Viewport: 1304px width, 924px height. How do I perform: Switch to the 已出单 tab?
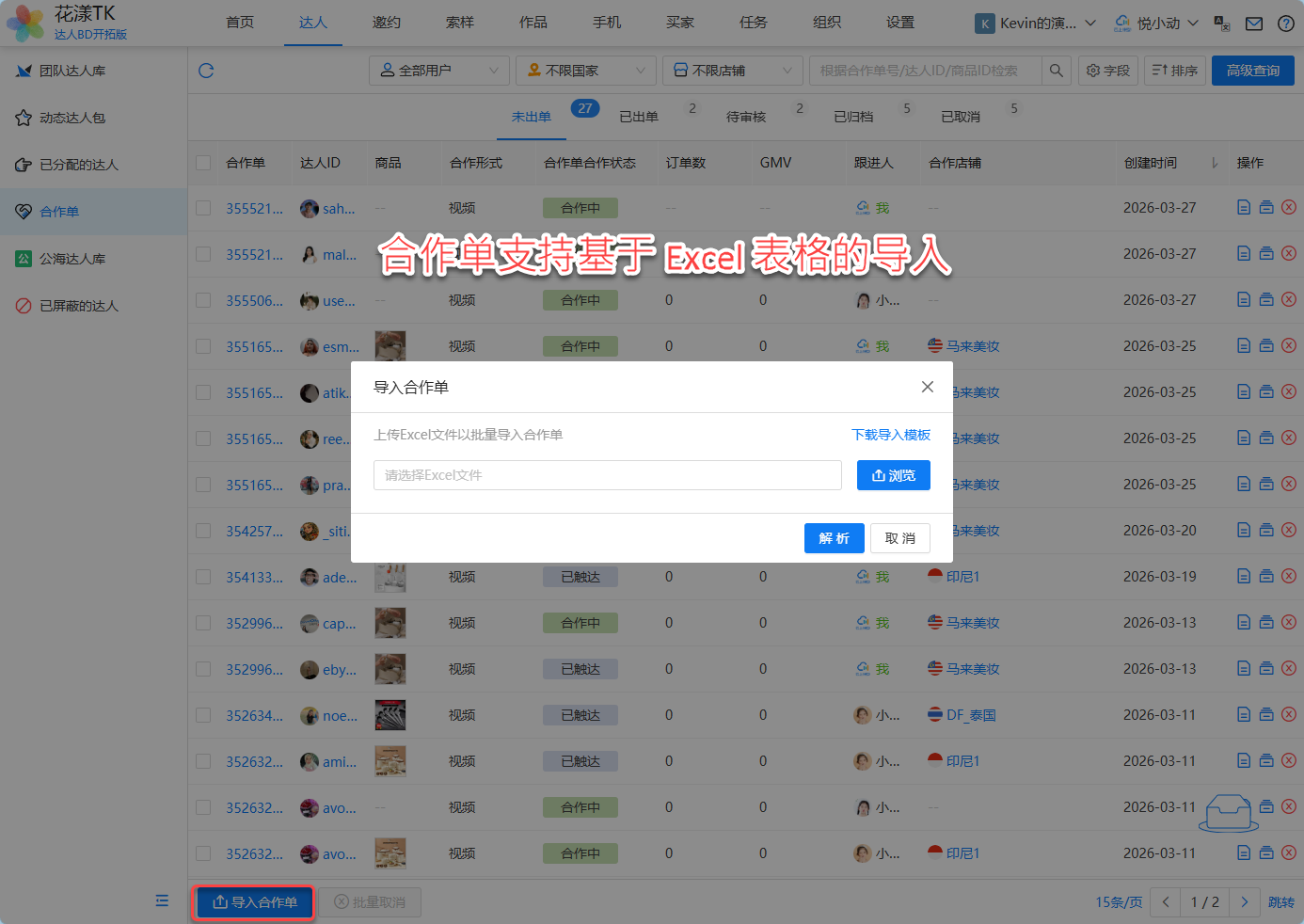[x=639, y=117]
